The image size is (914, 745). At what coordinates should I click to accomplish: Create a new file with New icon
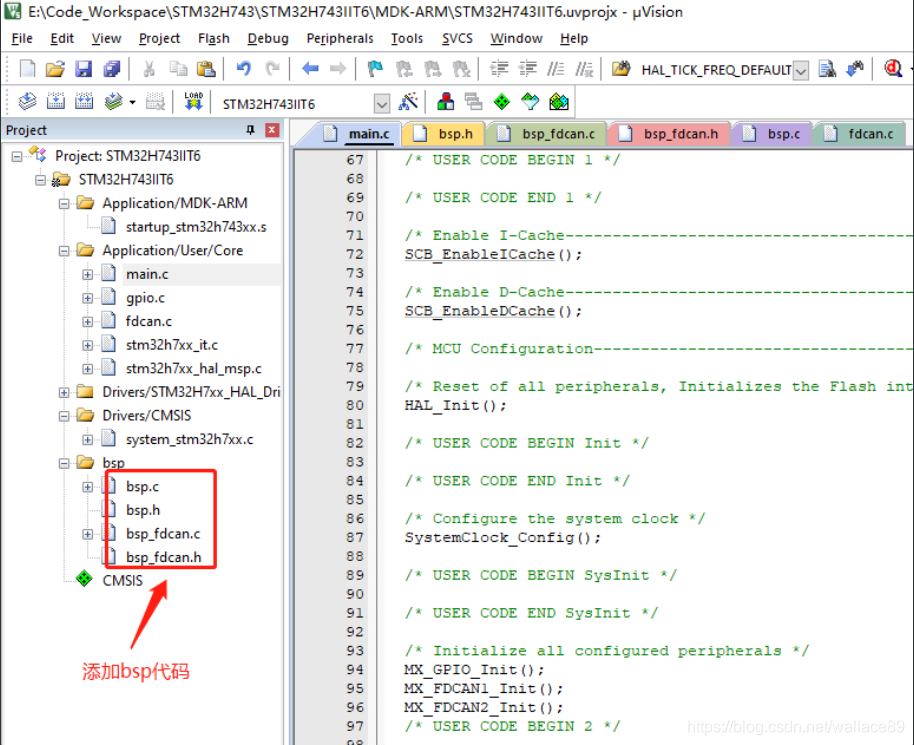point(27,69)
